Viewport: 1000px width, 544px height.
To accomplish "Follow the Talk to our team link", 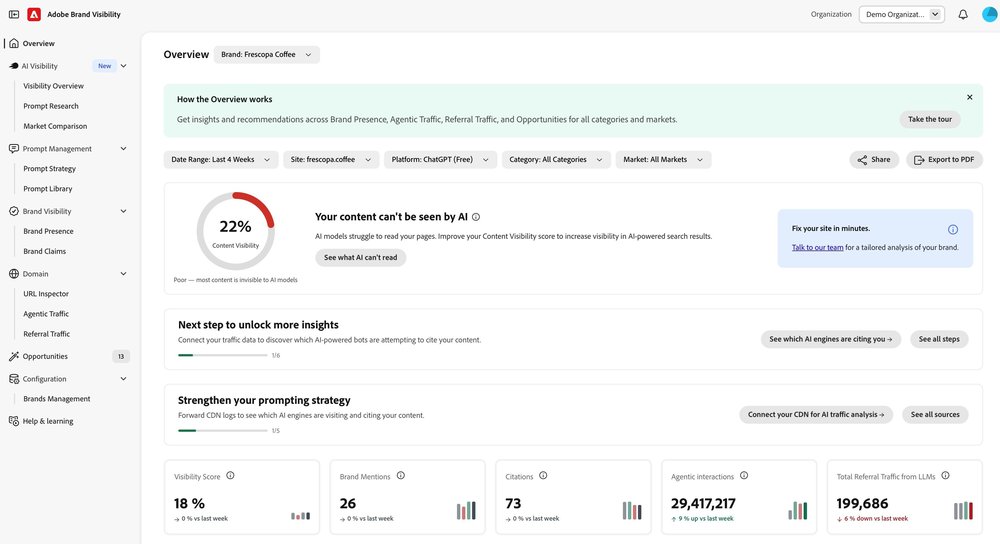I will [818, 247].
